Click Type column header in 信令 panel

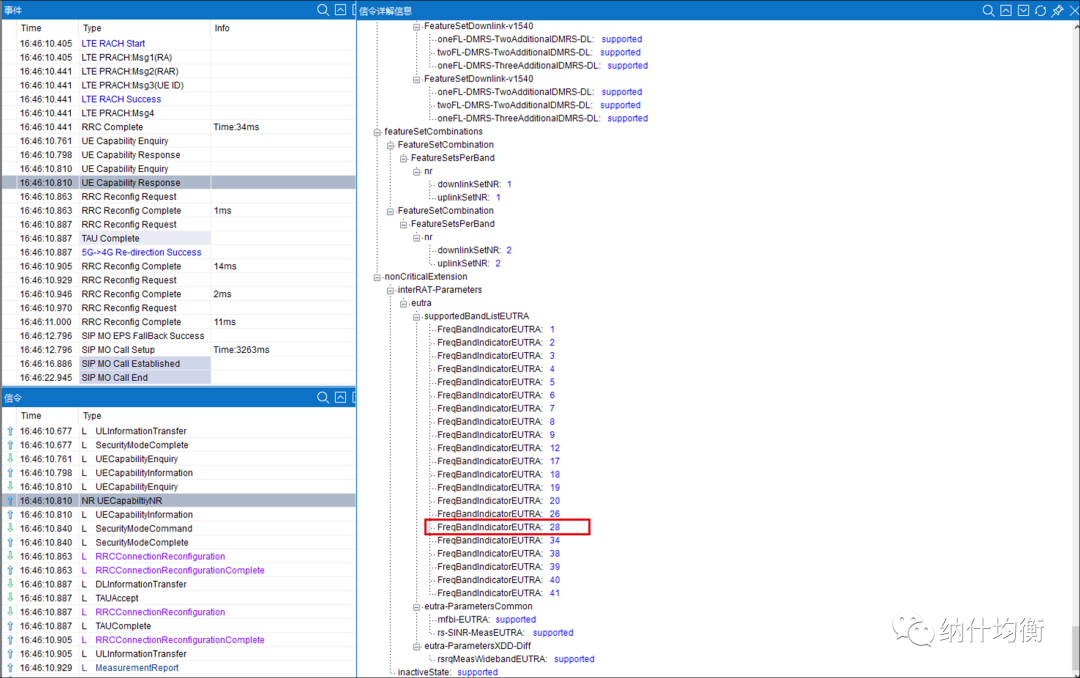(92, 415)
